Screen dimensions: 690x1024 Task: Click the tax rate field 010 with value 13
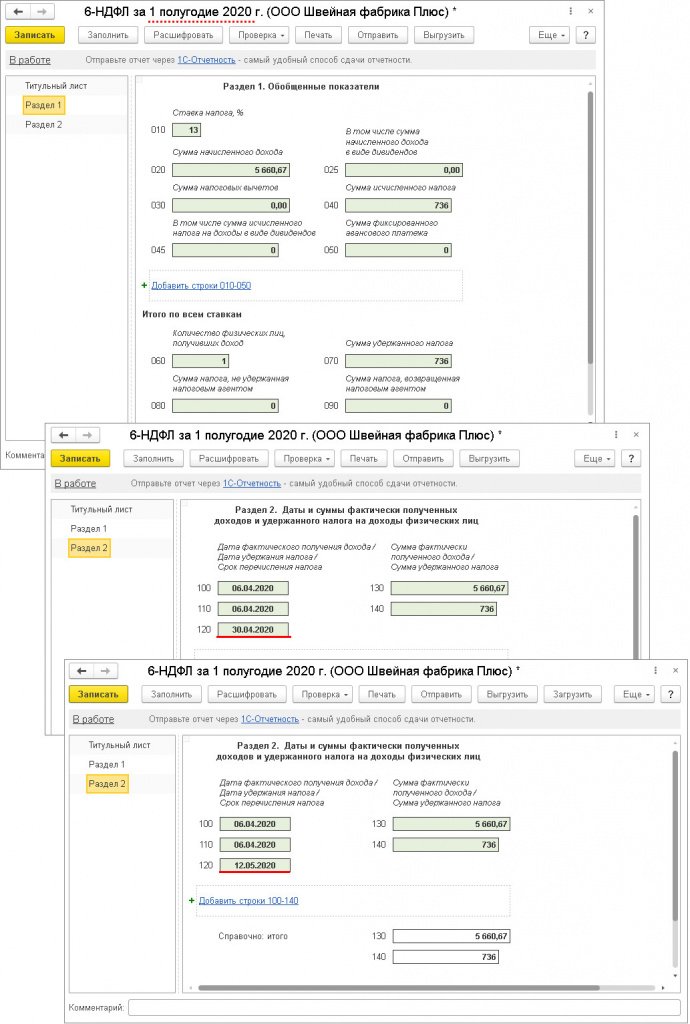(186, 130)
